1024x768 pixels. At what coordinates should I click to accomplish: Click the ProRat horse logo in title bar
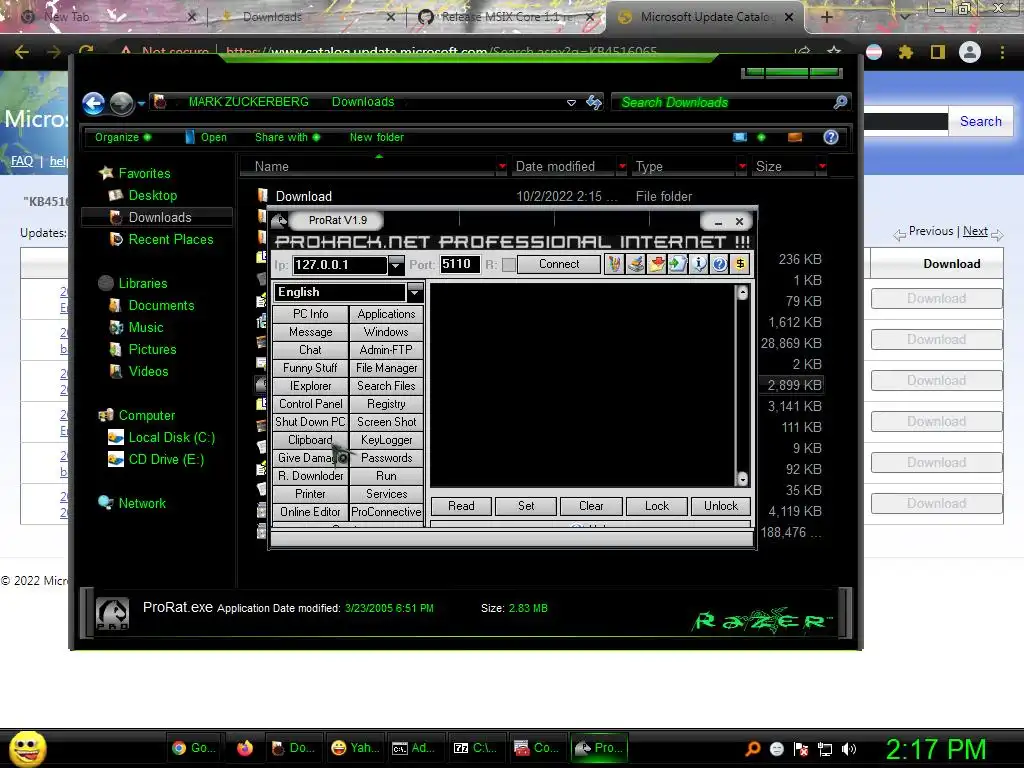(x=280, y=221)
